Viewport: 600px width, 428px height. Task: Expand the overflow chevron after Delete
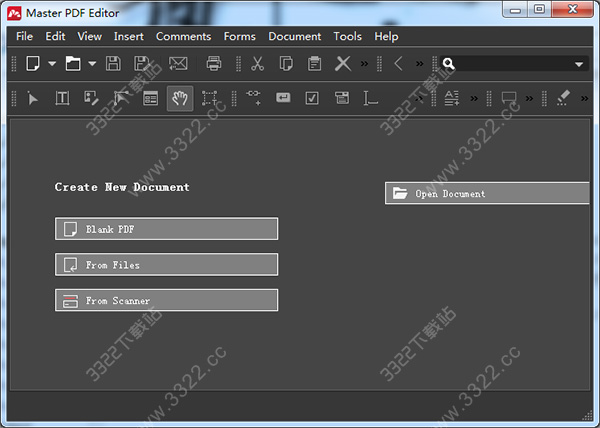(x=364, y=63)
